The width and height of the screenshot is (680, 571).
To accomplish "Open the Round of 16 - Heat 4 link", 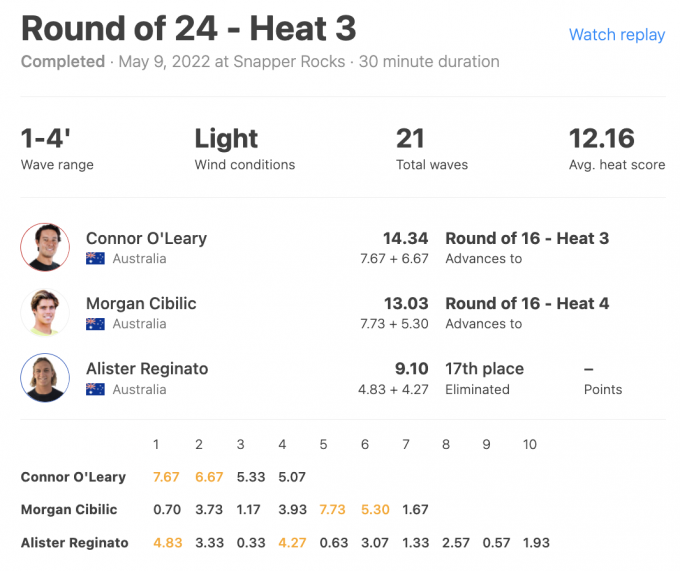I will pos(527,303).
